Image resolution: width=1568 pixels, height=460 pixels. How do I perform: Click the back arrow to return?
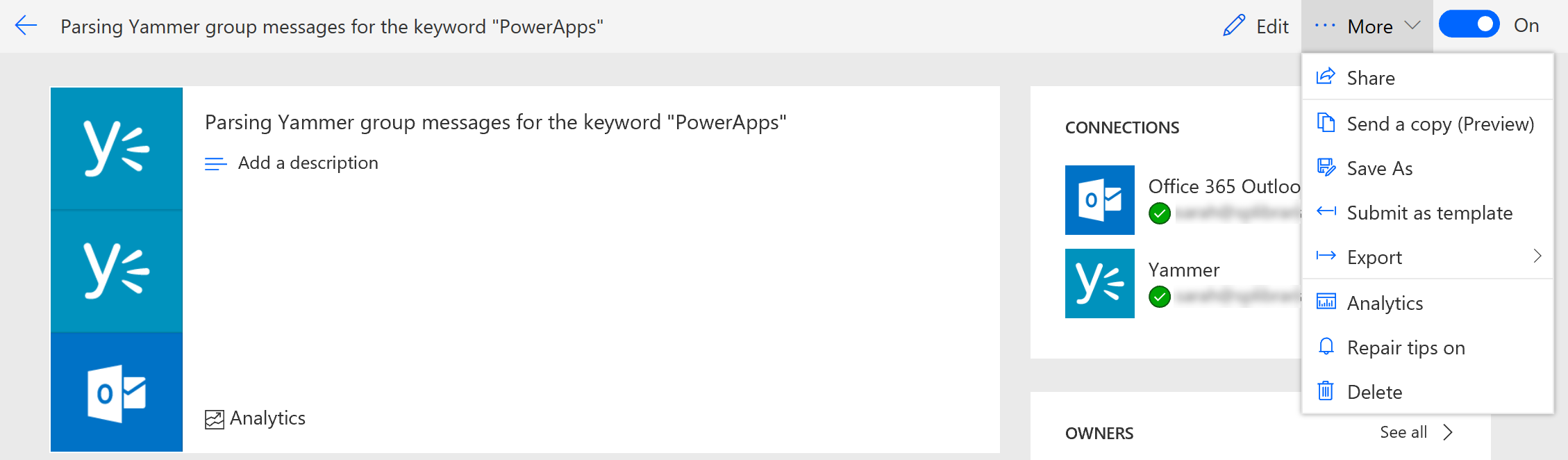(x=26, y=26)
